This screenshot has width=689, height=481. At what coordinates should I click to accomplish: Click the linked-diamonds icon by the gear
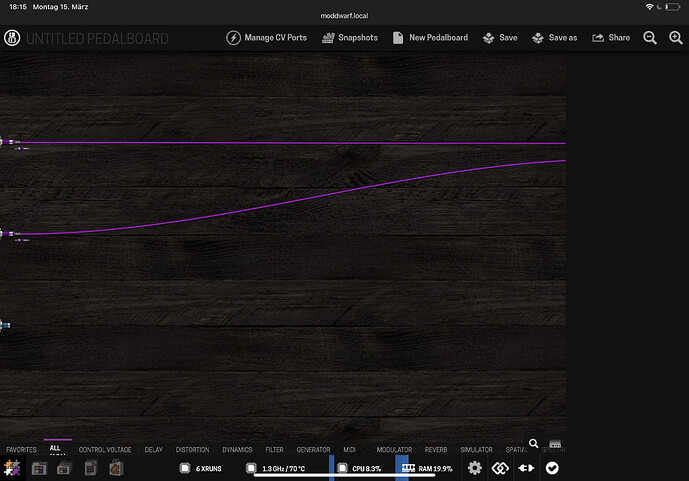click(500, 468)
